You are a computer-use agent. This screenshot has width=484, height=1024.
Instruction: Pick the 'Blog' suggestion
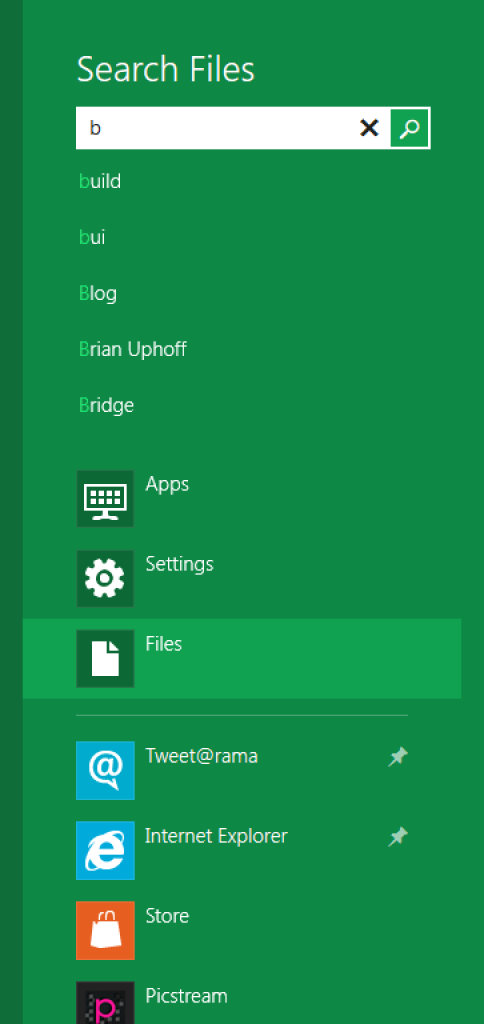98,293
